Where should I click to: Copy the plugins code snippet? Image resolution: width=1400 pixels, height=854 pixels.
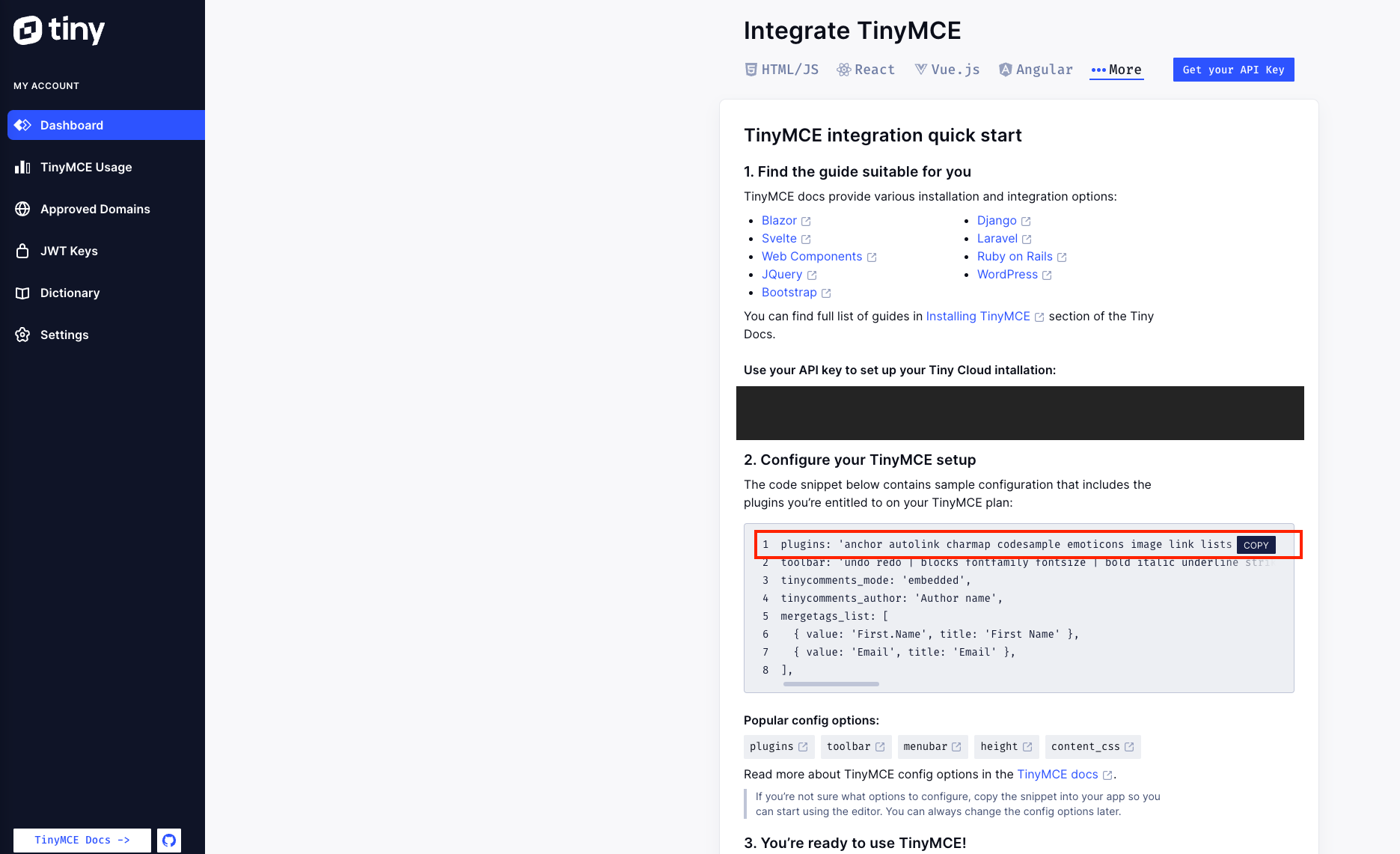point(1256,545)
